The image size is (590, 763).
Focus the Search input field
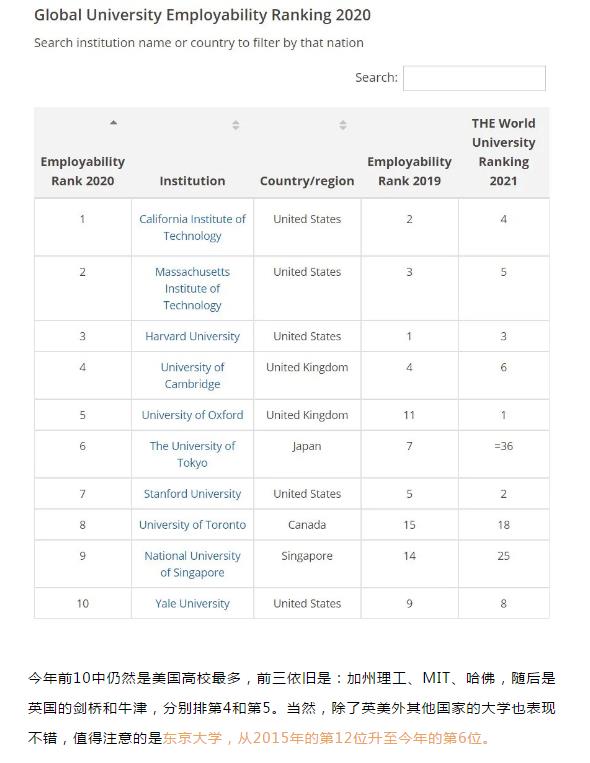(474, 78)
